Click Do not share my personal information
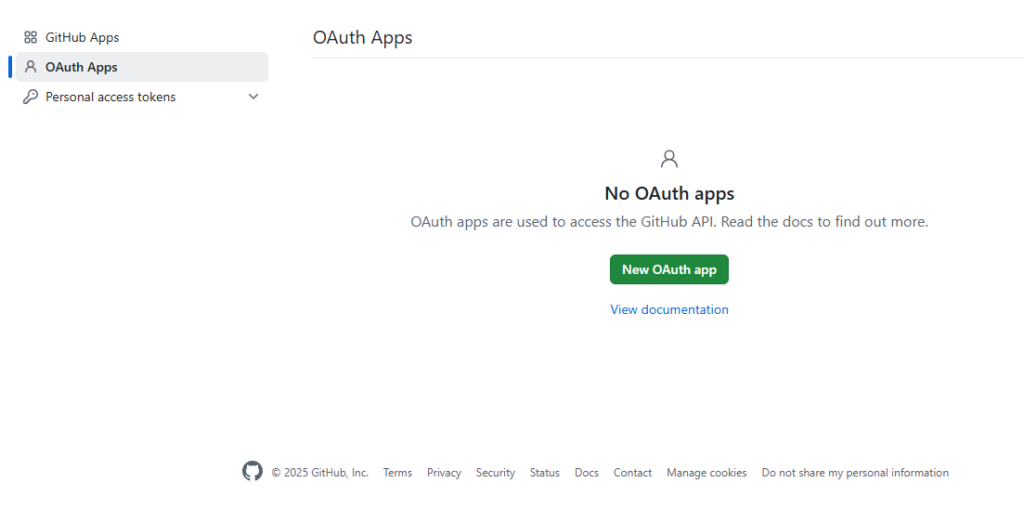Viewport: 1024px width, 509px height. click(856, 472)
